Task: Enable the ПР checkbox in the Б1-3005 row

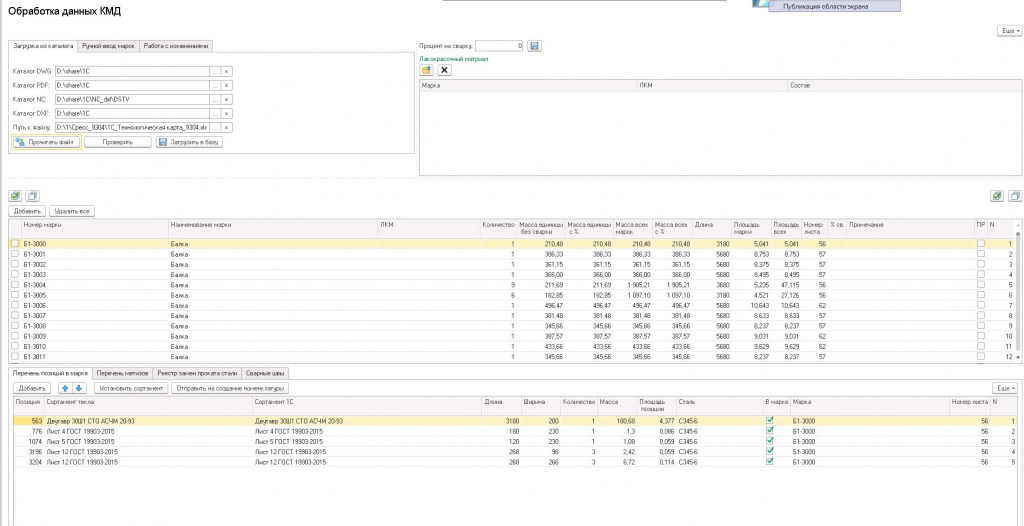Action: click(x=980, y=295)
